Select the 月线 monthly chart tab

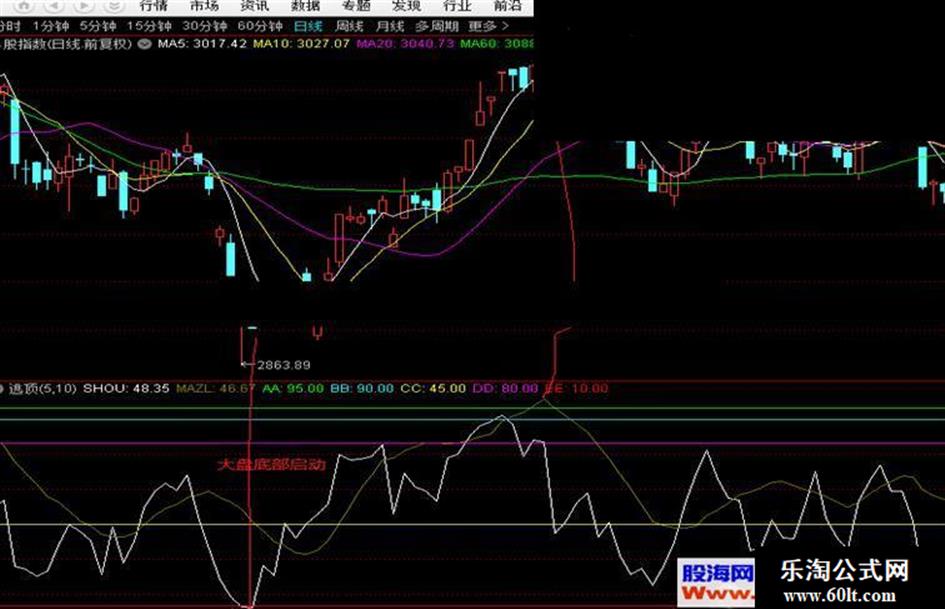point(390,26)
